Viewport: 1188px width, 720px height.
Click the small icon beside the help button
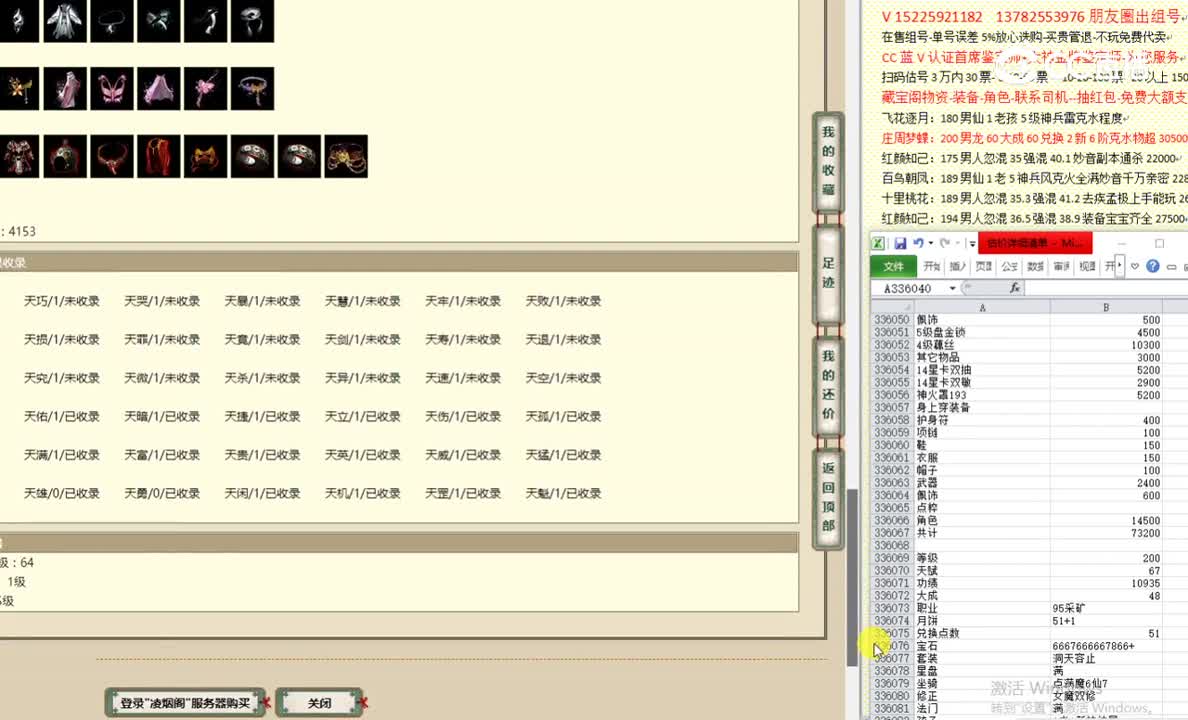click(1171, 266)
